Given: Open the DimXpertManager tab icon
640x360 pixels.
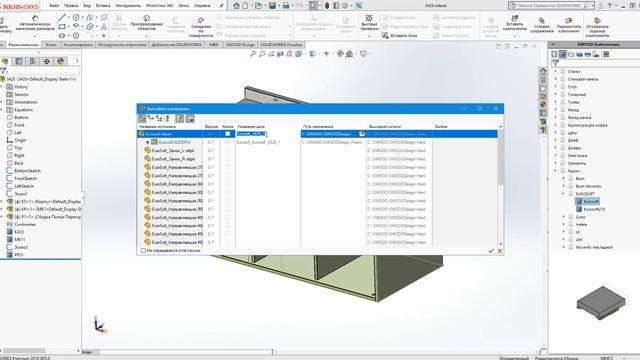Looking at the screenshot, I should [47, 61].
